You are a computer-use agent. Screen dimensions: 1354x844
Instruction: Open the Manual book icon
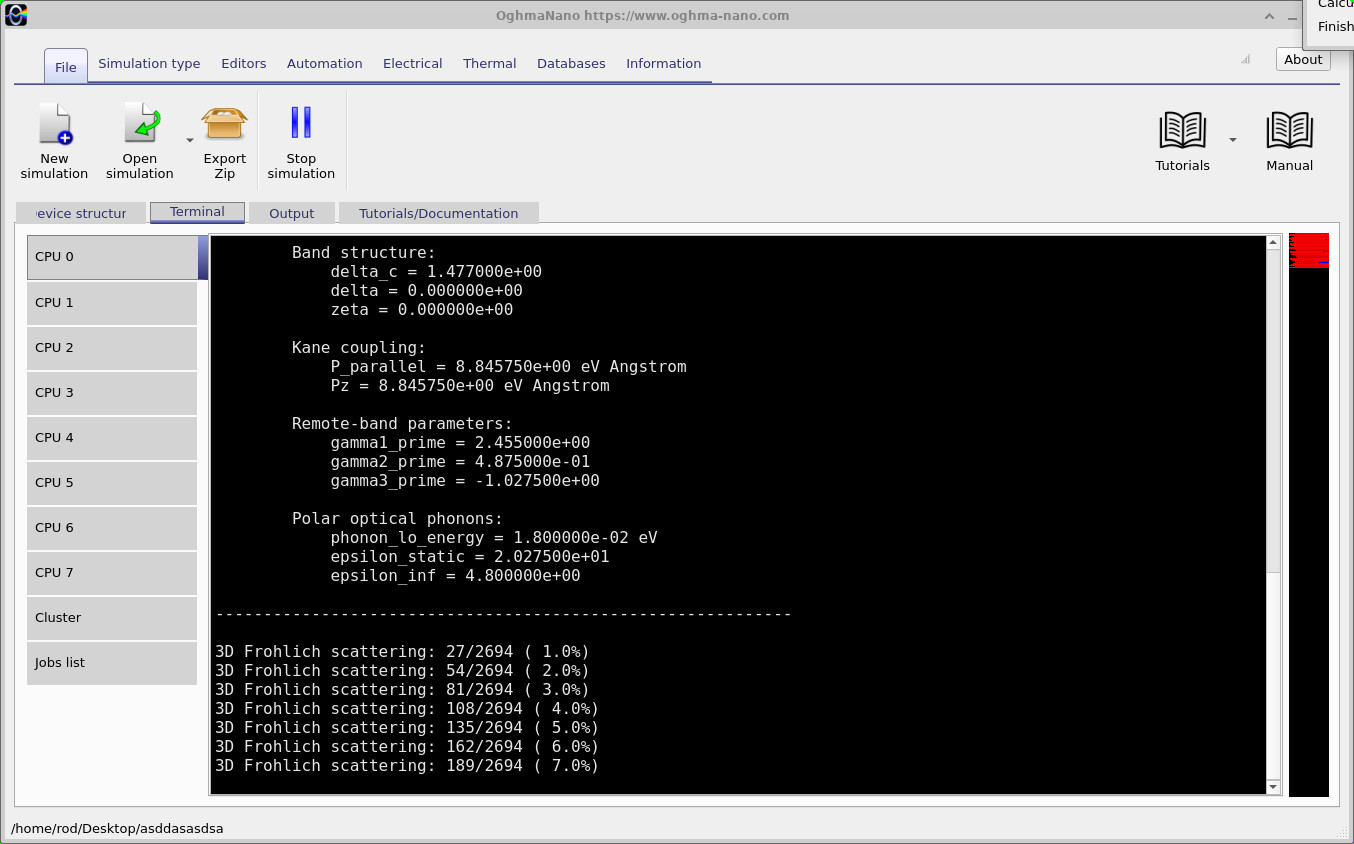(1289, 130)
